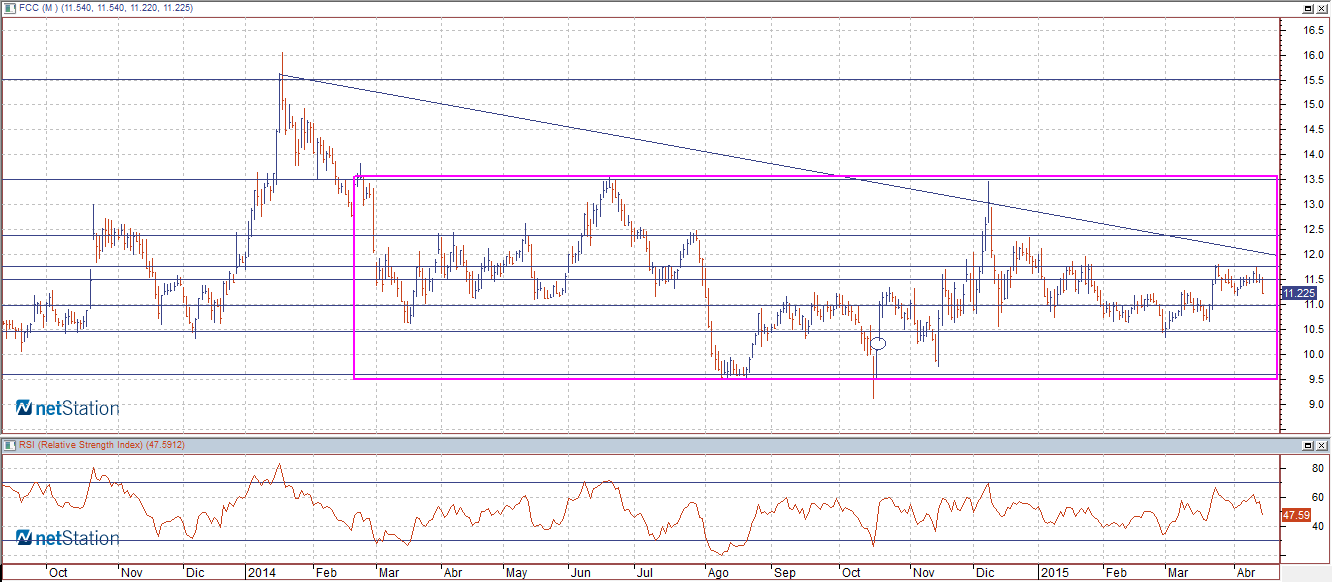Click the 47.59 RSI value label
The image size is (1332, 582).
point(1296,515)
